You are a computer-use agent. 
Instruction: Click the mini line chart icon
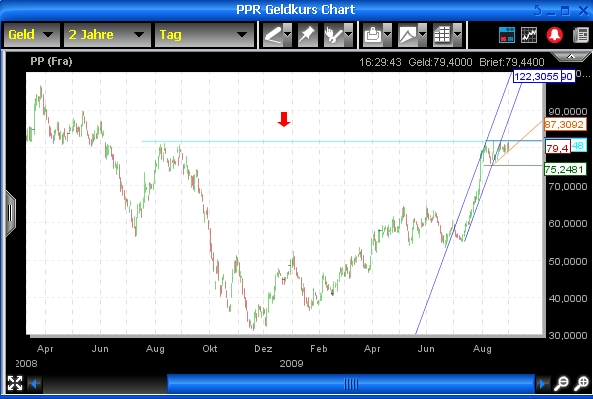coord(529,35)
